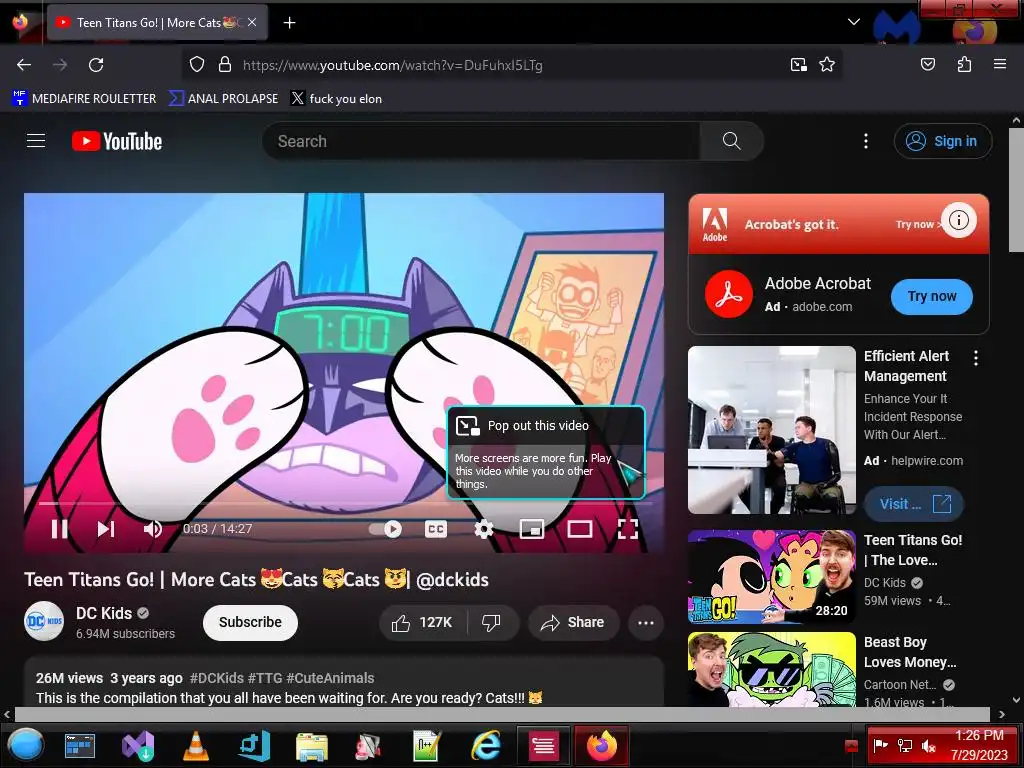Click the #DCKids hashtag
Screen dimensions: 1024x768
click(x=216, y=678)
